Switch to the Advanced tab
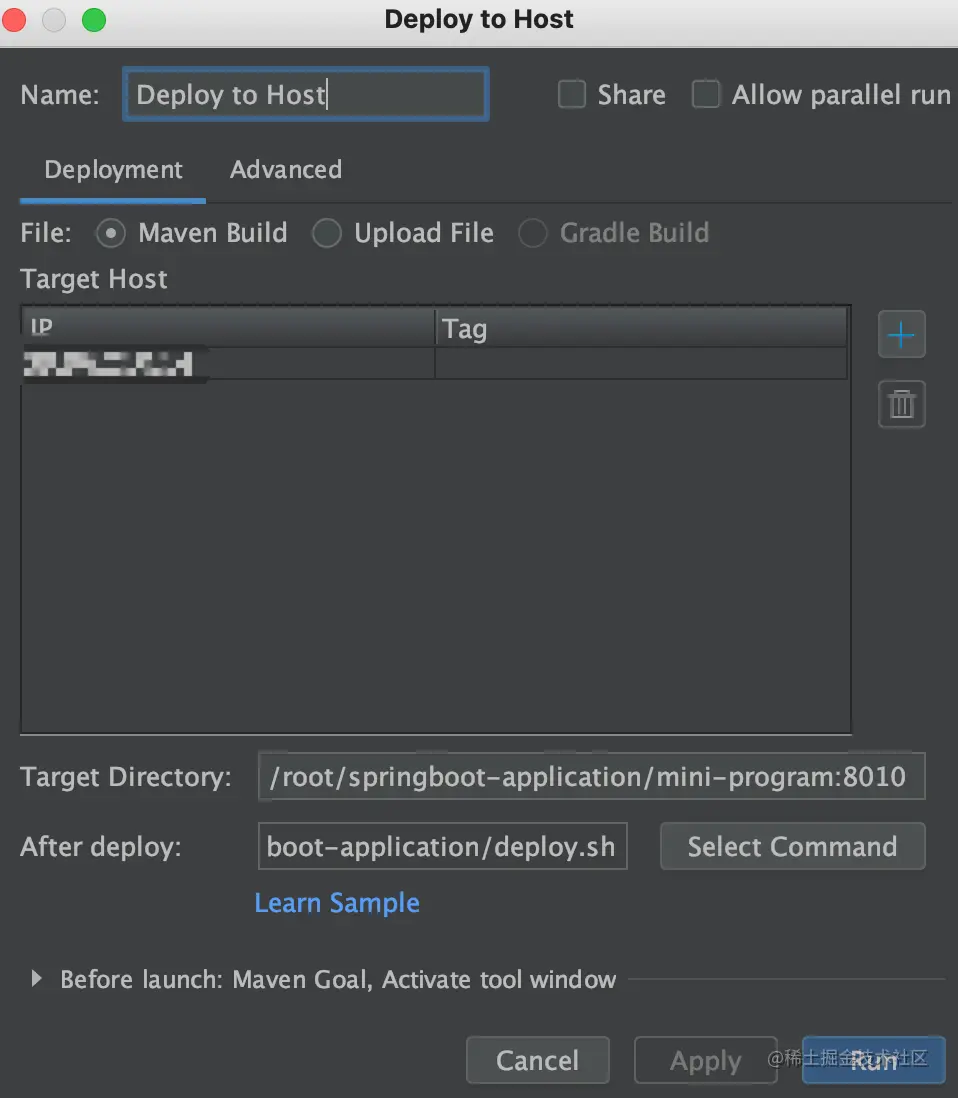This screenshot has height=1098, width=958. (x=285, y=170)
